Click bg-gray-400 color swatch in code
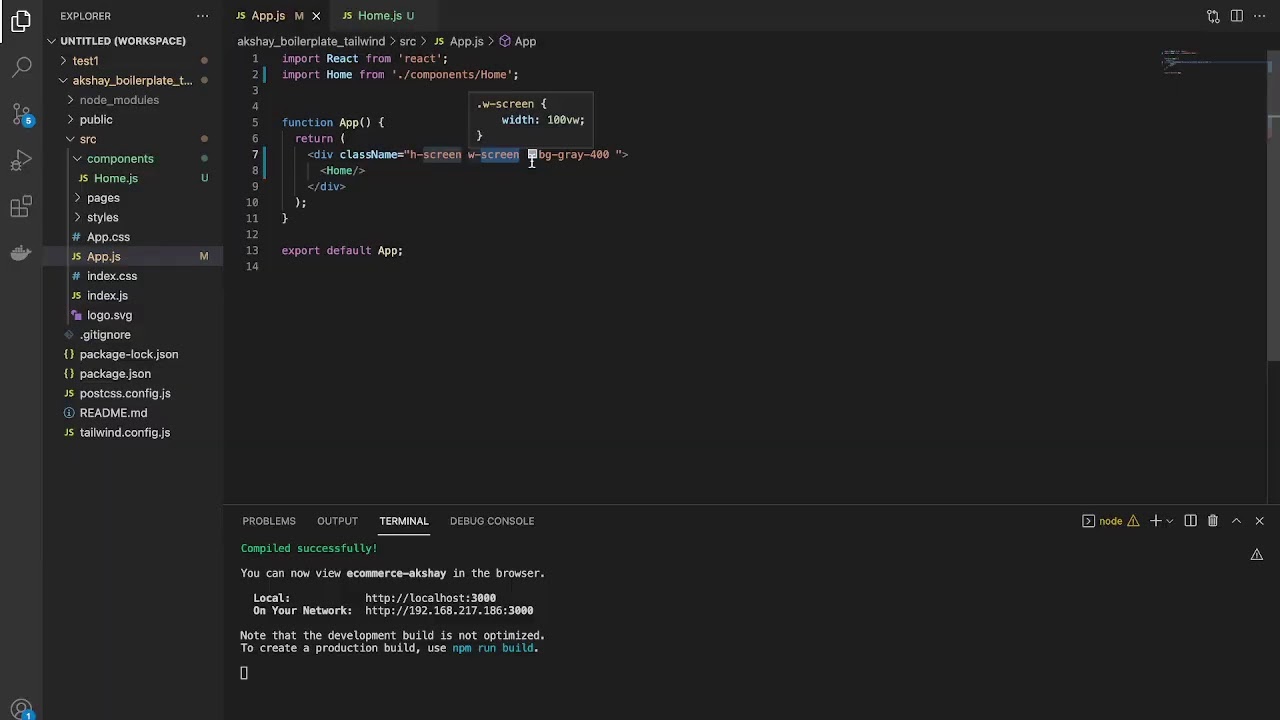 pyautogui.click(x=532, y=155)
